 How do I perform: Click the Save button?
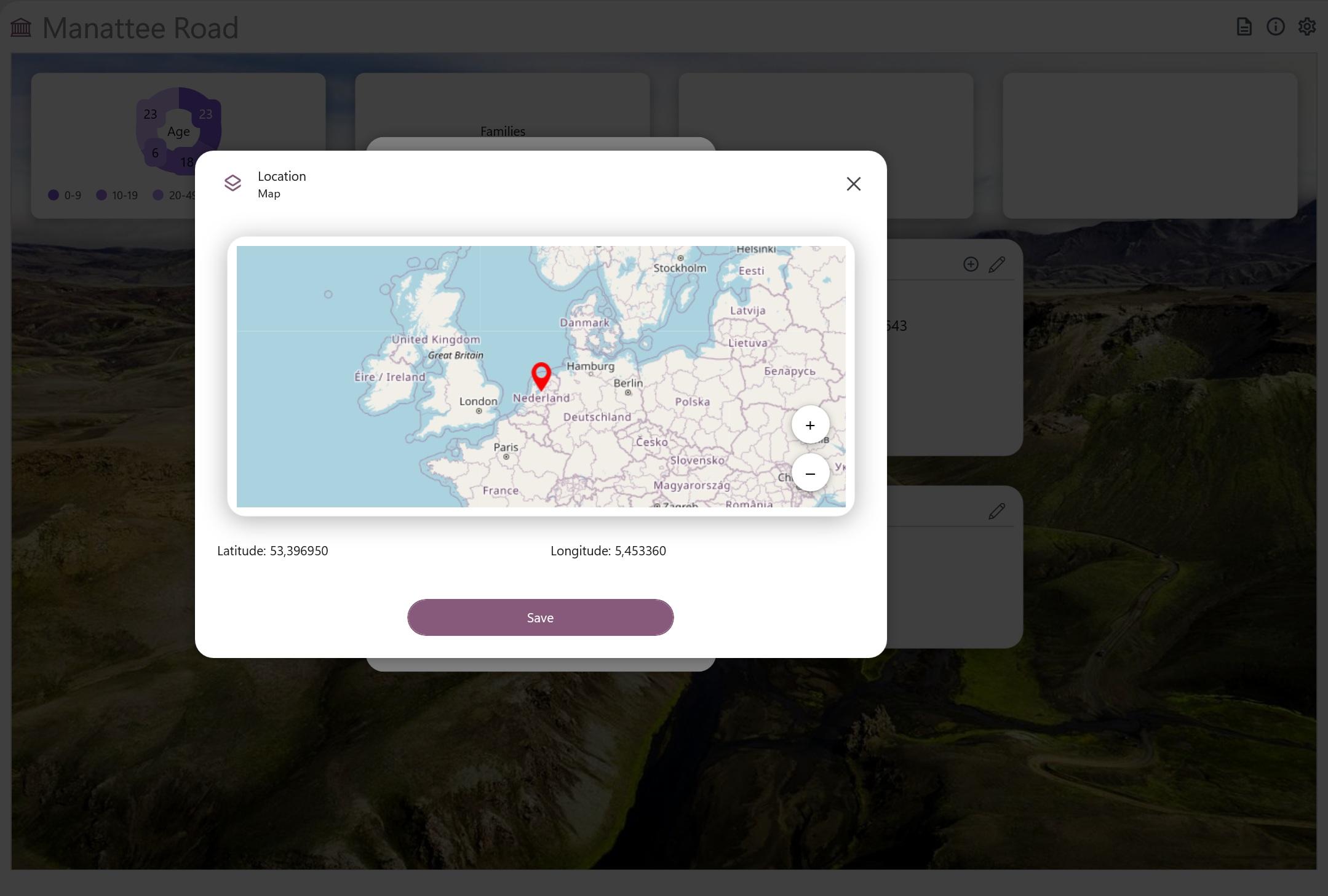tap(540, 617)
